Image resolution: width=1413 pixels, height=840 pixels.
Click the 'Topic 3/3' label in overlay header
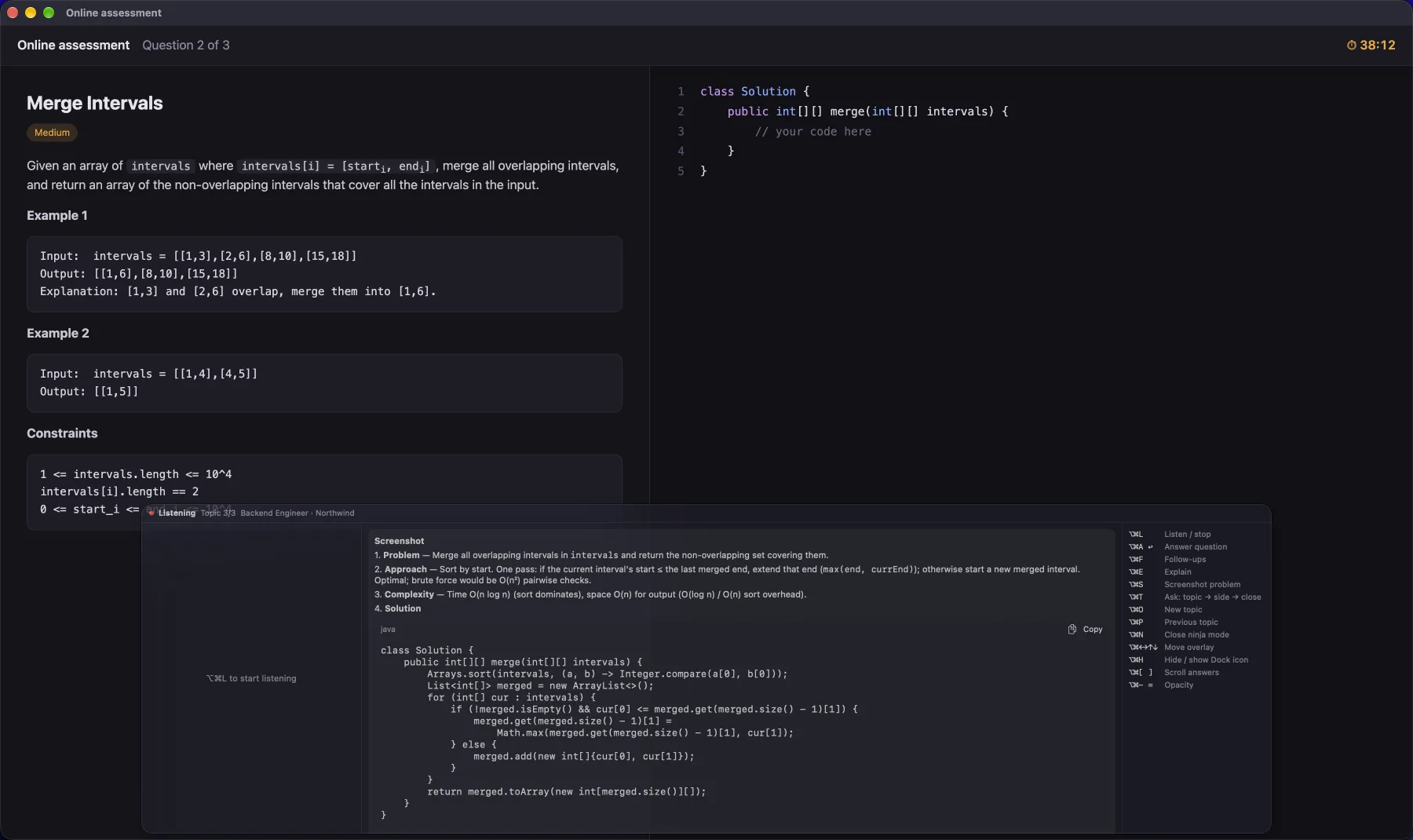(x=217, y=513)
